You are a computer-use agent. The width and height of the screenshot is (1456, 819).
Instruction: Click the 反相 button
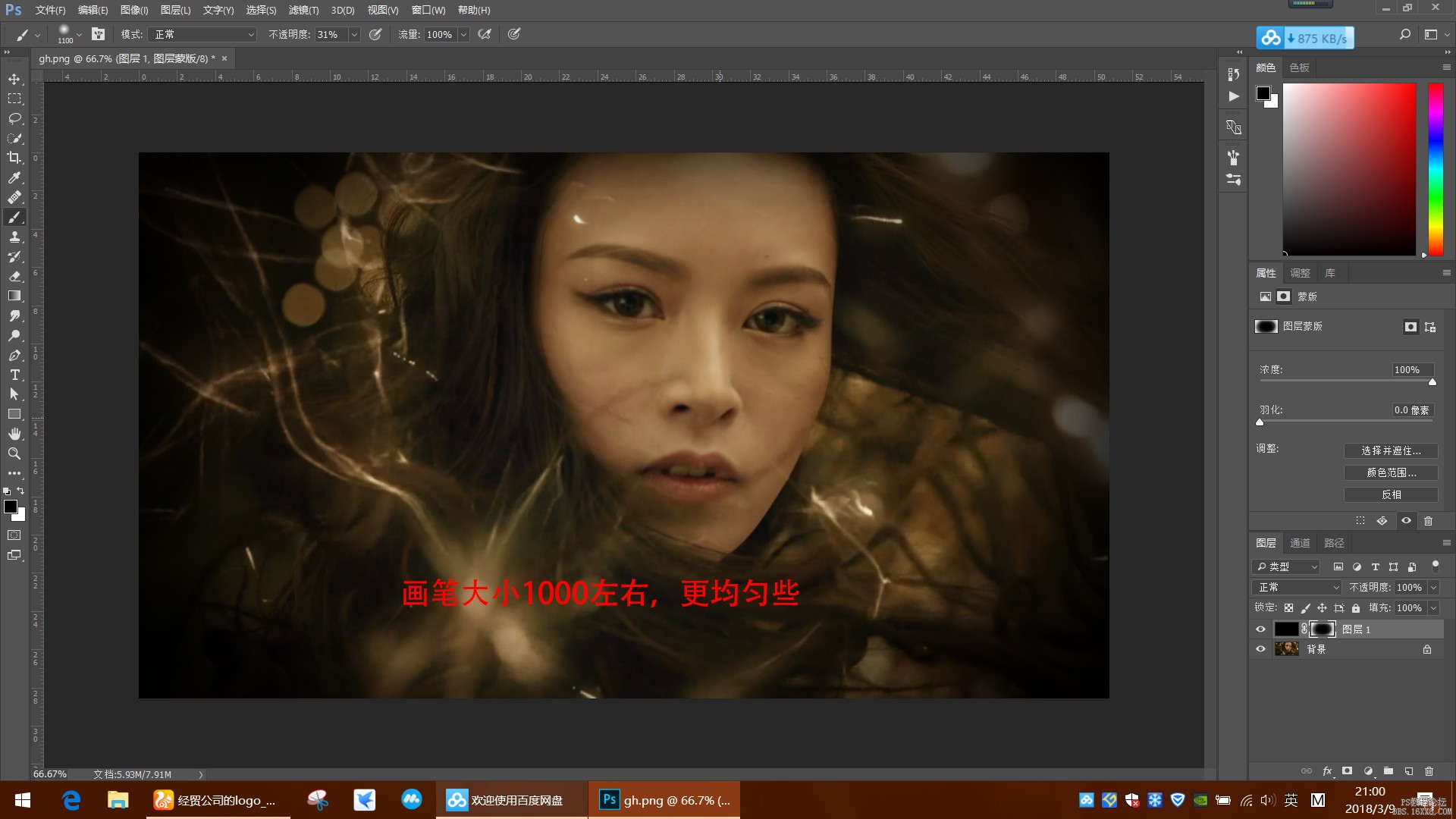[x=1391, y=494]
